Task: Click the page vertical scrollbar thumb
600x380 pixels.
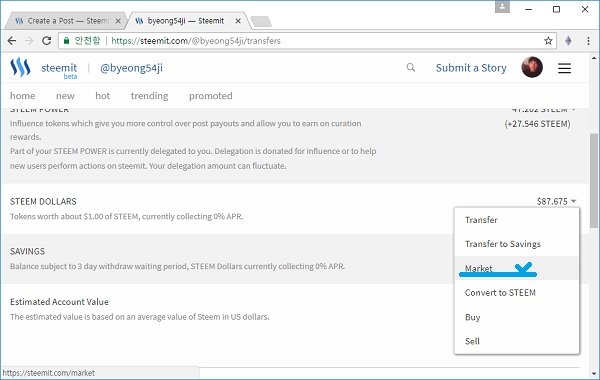Action: (x=593, y=181)
